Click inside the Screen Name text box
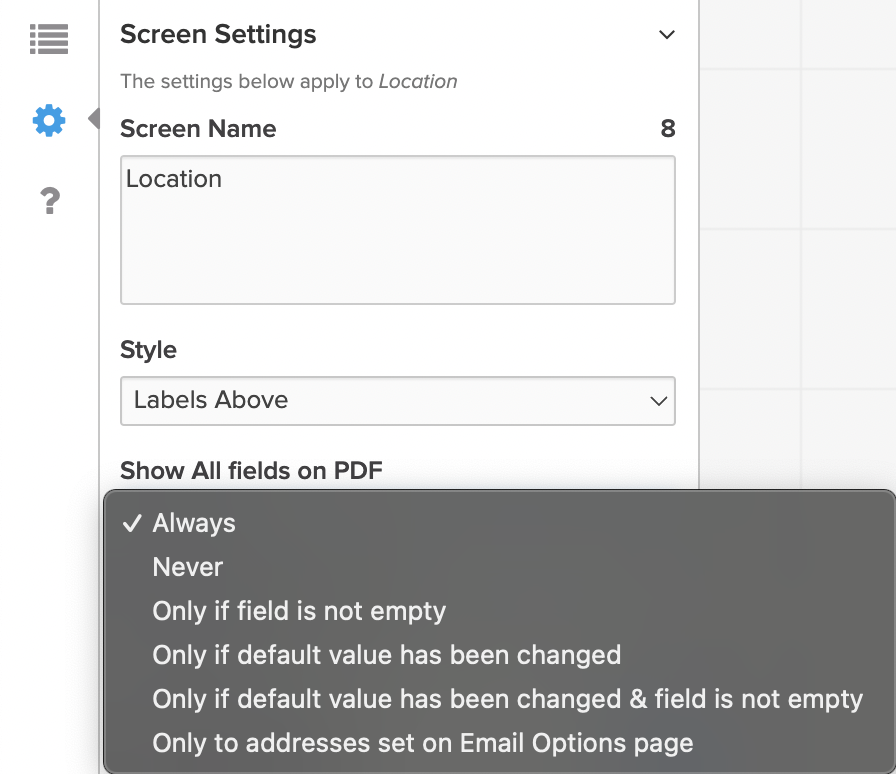 [x=398, y=230]
